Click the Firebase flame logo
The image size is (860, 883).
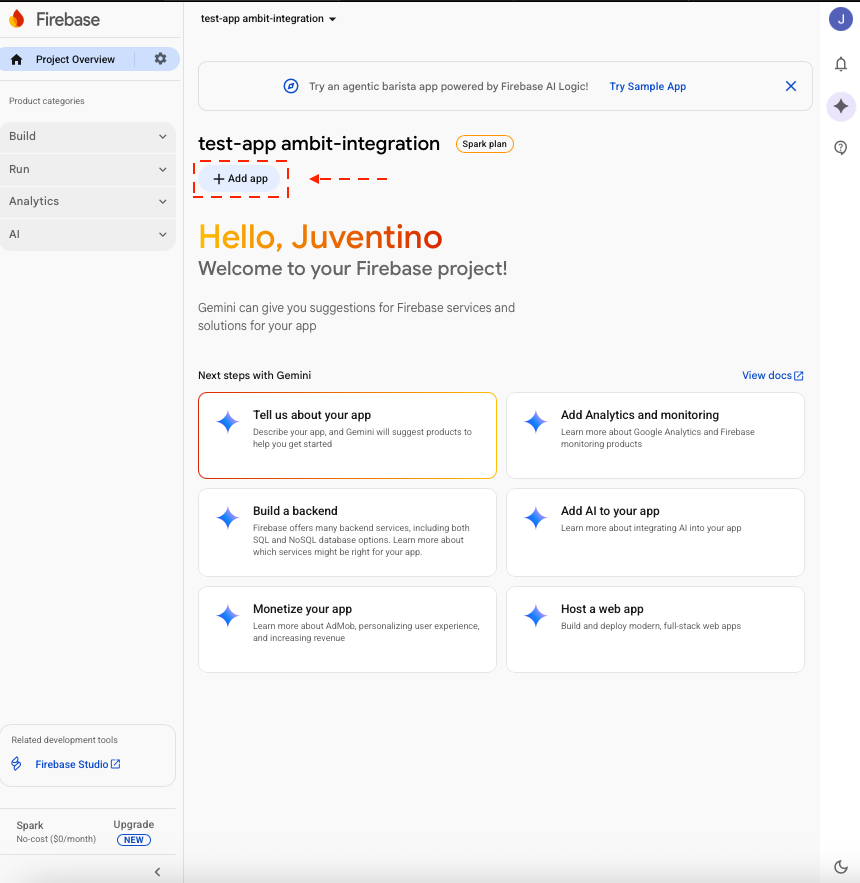17,19
